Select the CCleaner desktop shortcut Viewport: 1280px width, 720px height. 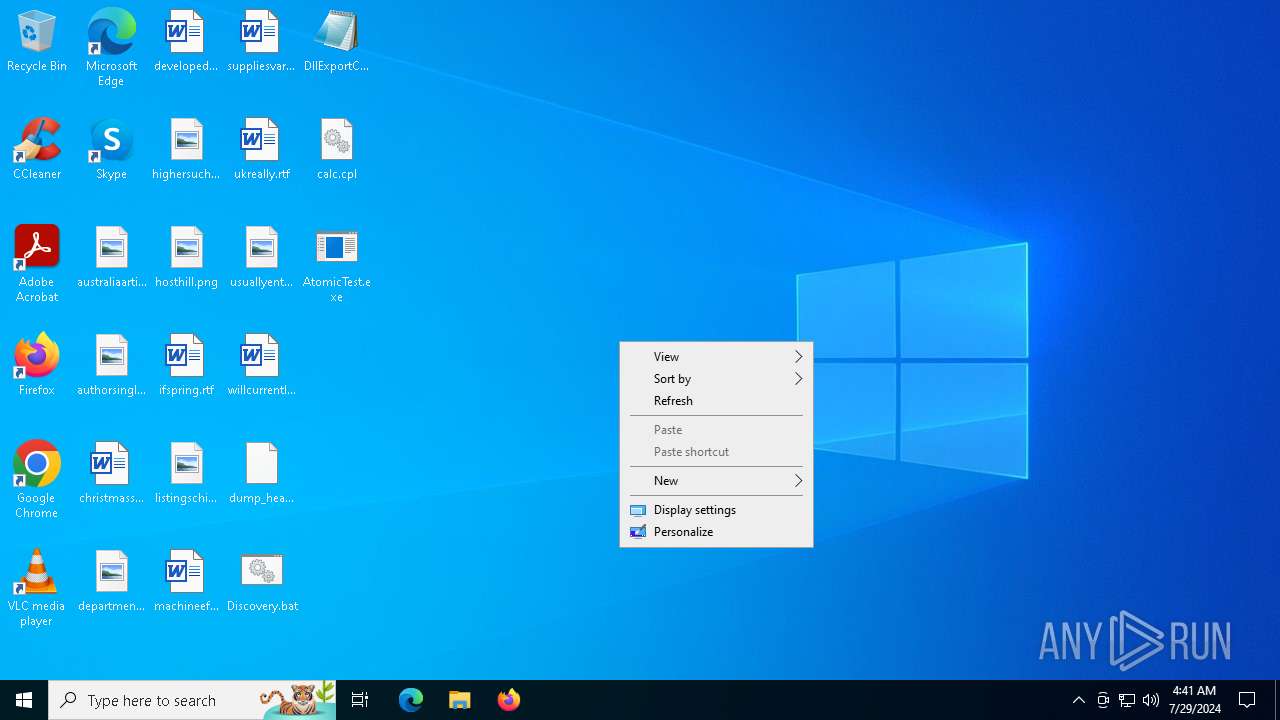click(x=37, y=150)
